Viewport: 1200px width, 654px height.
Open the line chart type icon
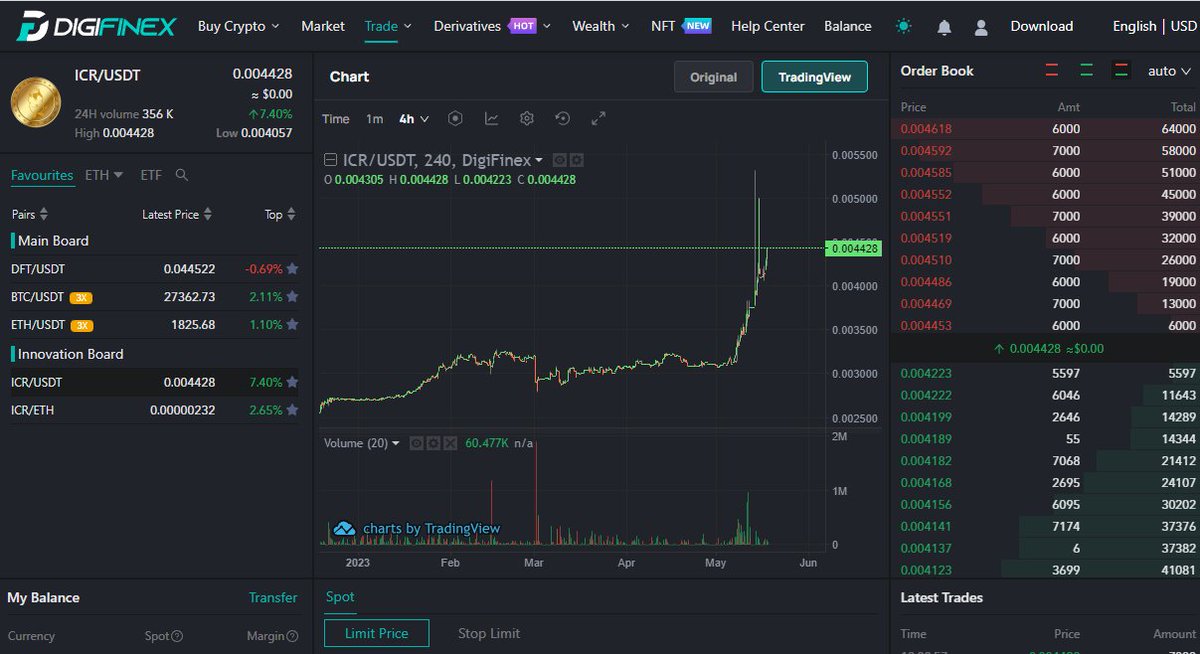click(492, 118)
